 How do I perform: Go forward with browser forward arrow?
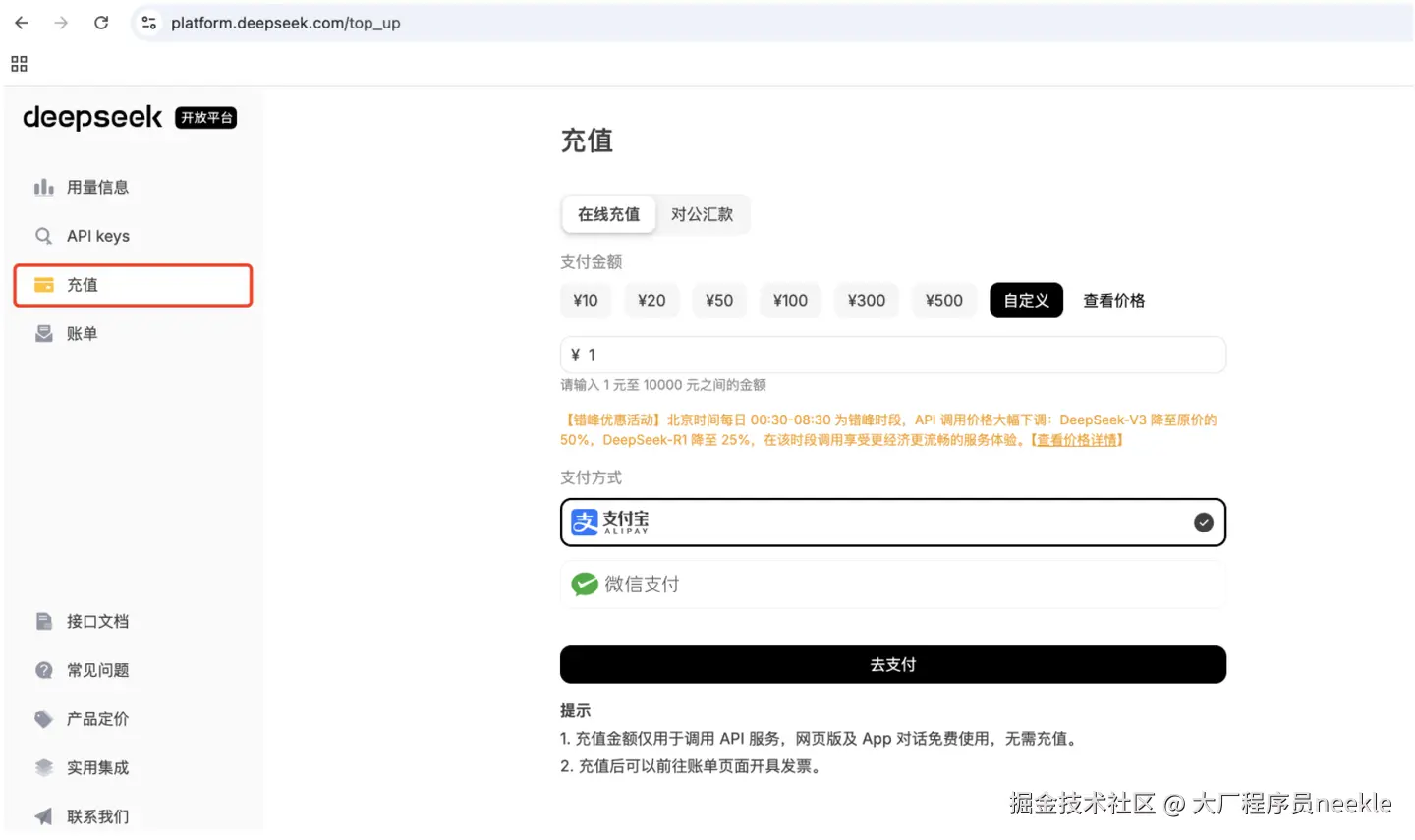61,23
